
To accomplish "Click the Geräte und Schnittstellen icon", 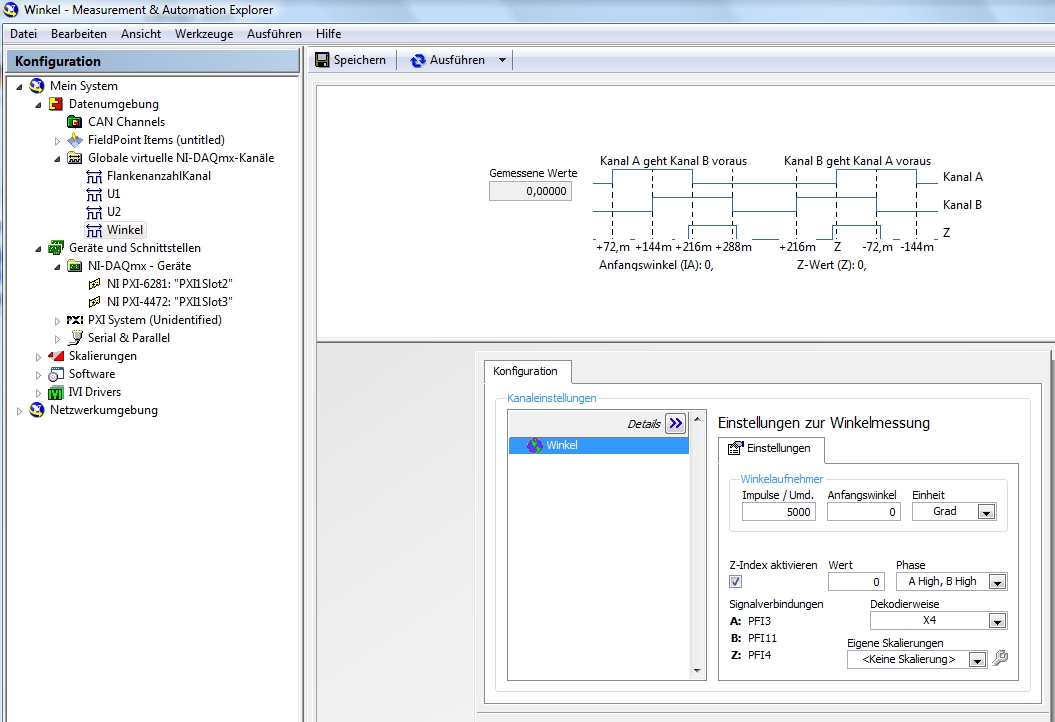I will pyautogui.click(x=56, y=248).
